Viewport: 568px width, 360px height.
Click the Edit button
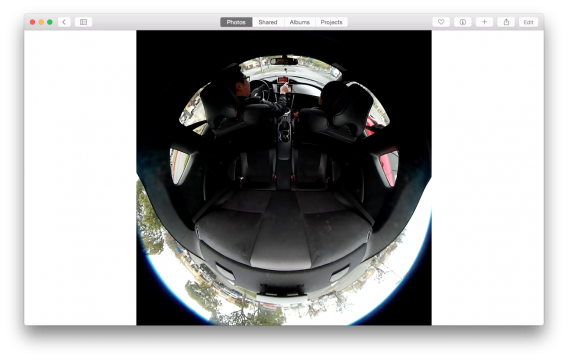528,22
